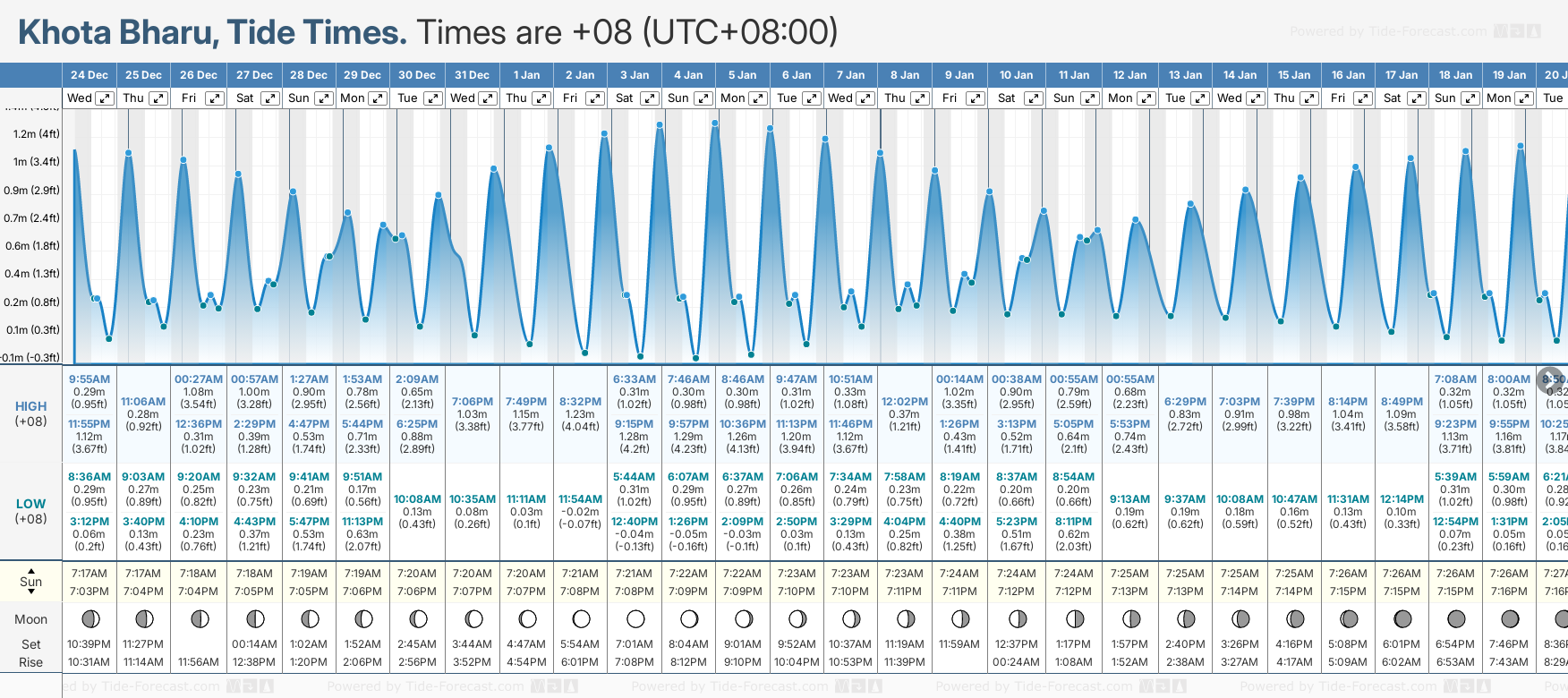Expand the Wed 7 Jan day
The width and height of the screenshot is (1568, 698).
click(x=865, y=98)
